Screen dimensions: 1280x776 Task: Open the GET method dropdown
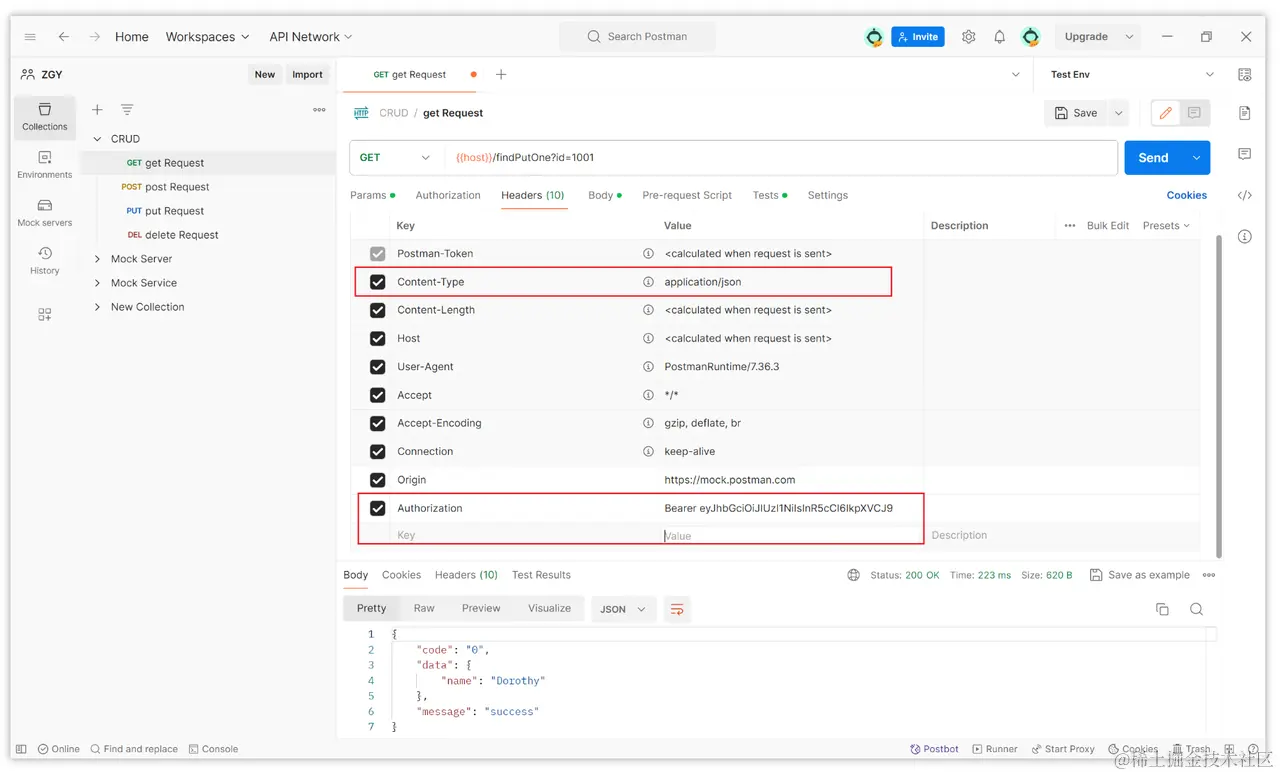coord(395,158)
